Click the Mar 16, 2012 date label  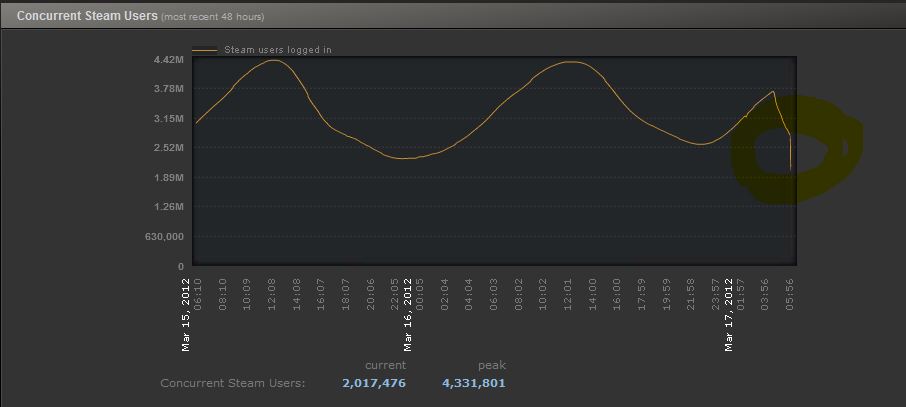pyautogui.click(x=407, y=314)
